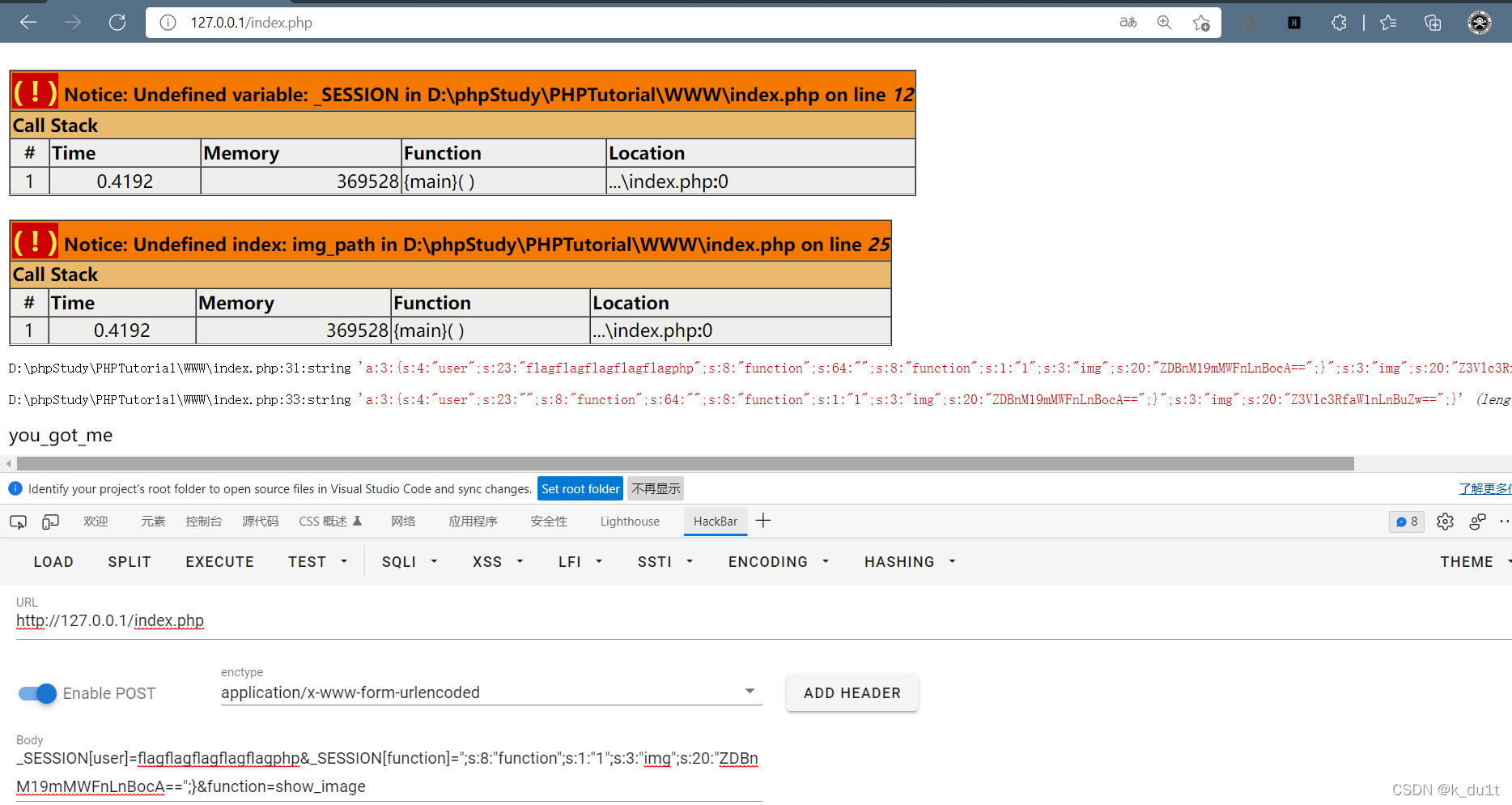The image size is (1512, 805).
Task: Click the info icon in root folder banner
Action: (15, 488)
